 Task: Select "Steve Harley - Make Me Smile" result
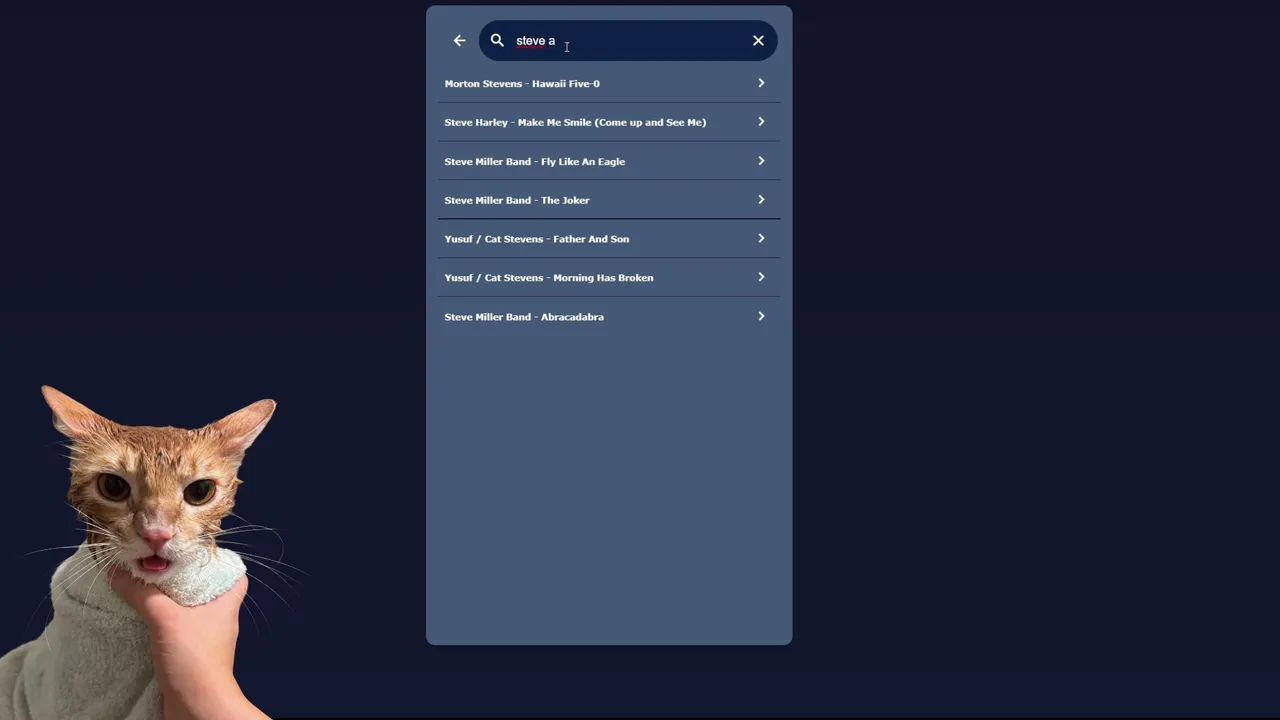(x=609, y=122)
